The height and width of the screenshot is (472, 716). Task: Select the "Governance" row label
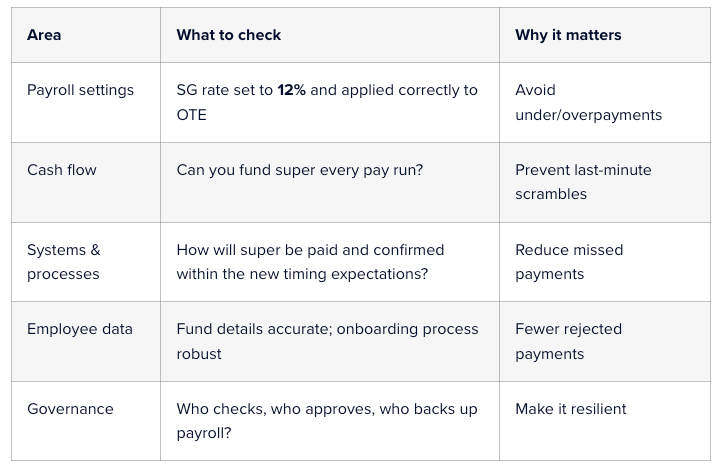click(70, 409)
